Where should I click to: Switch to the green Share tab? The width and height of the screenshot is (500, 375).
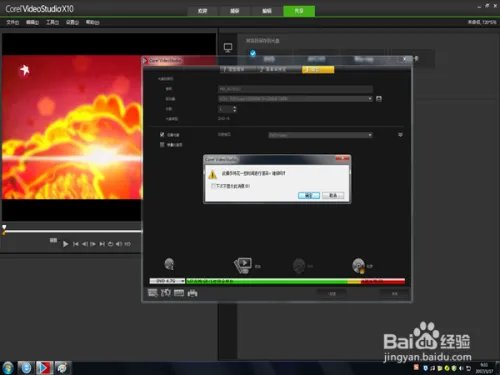[299, 11]
